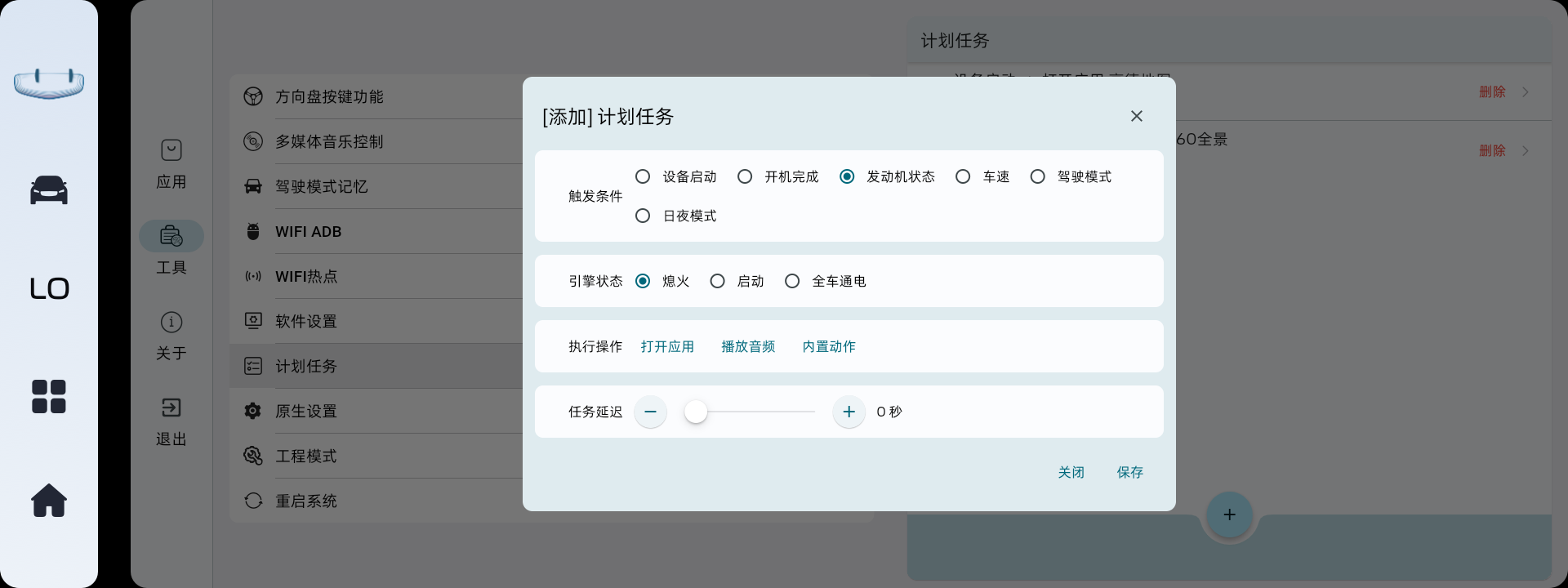
Task: Set engine state to 启动
Action: tap(717, 281)
